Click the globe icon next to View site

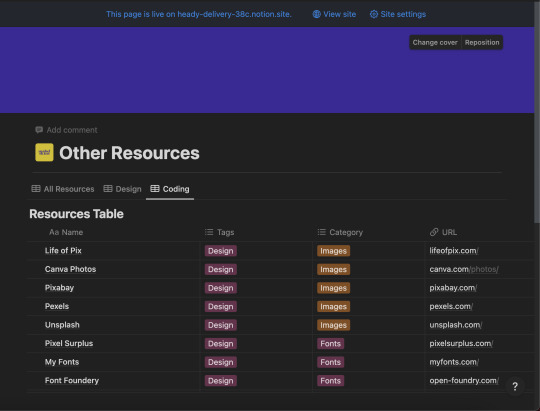click(x=316, y=14)
